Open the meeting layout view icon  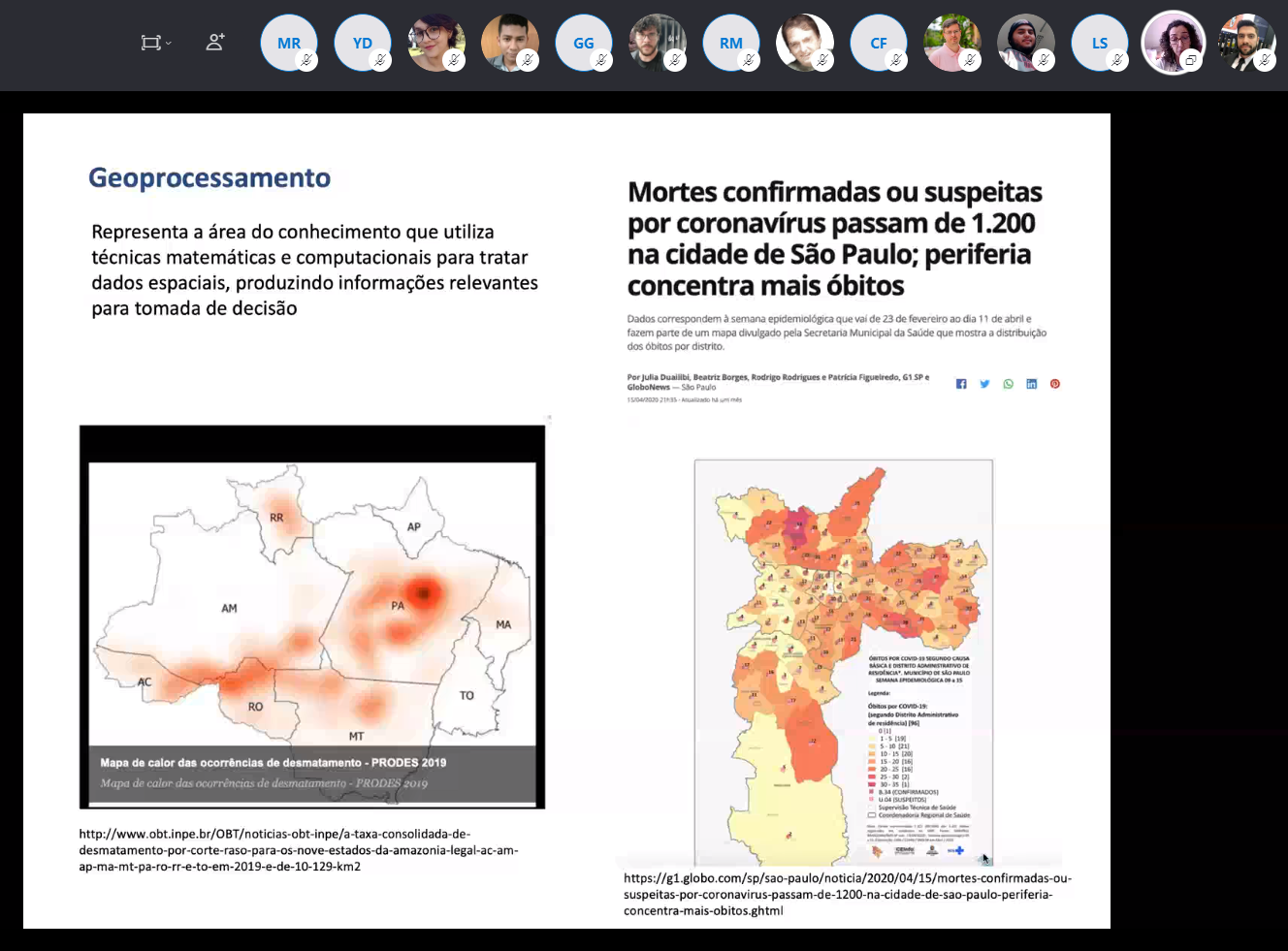point(150,43)
